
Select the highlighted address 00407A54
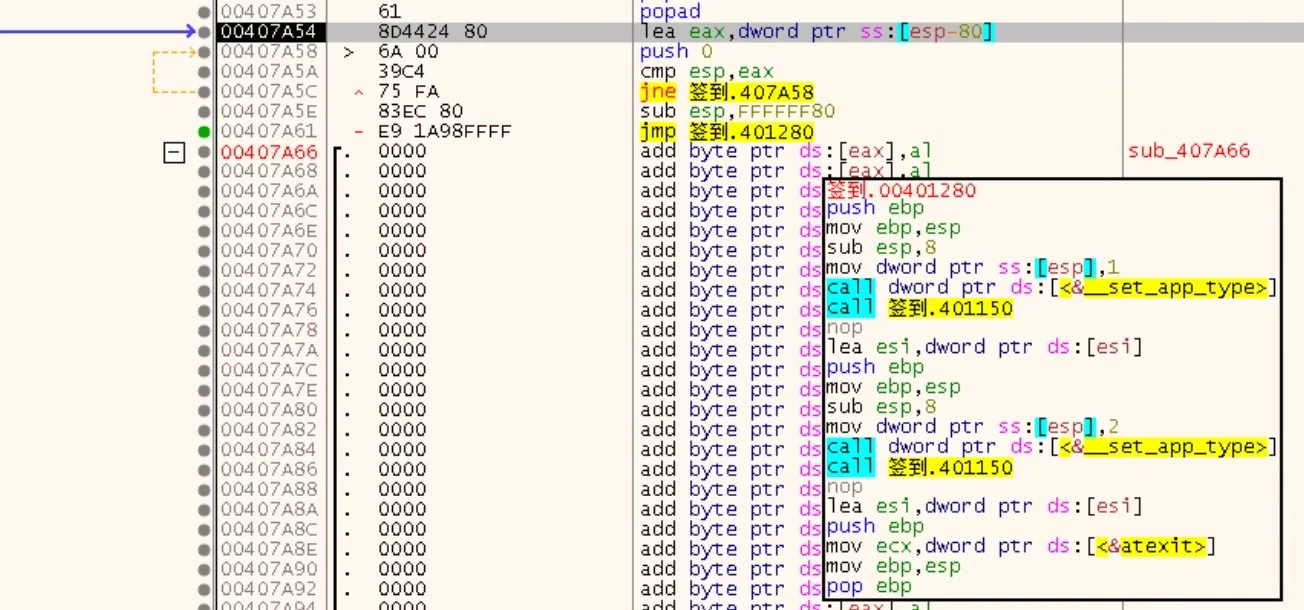267,31
